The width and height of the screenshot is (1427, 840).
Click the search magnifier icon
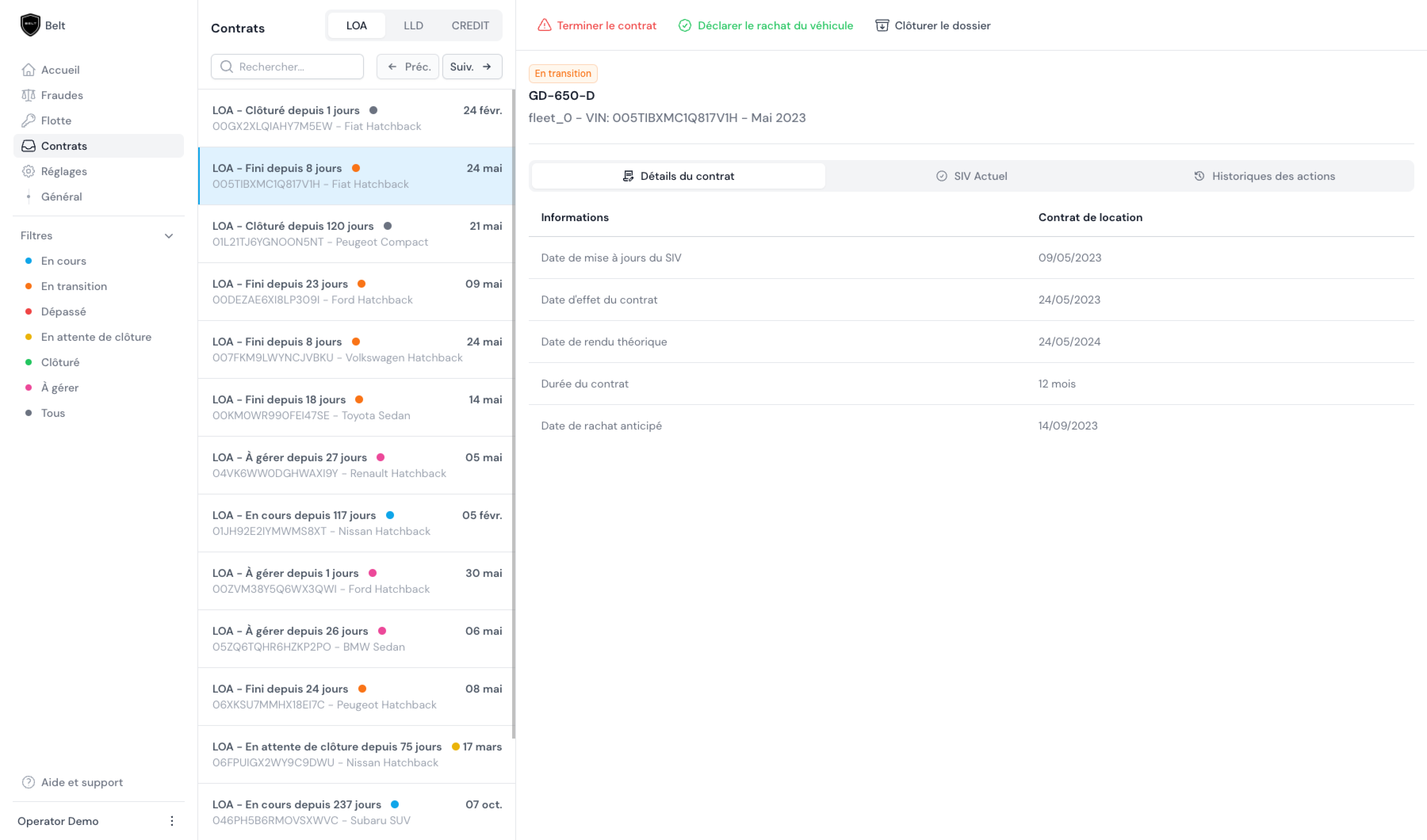(x=227, y=67)
